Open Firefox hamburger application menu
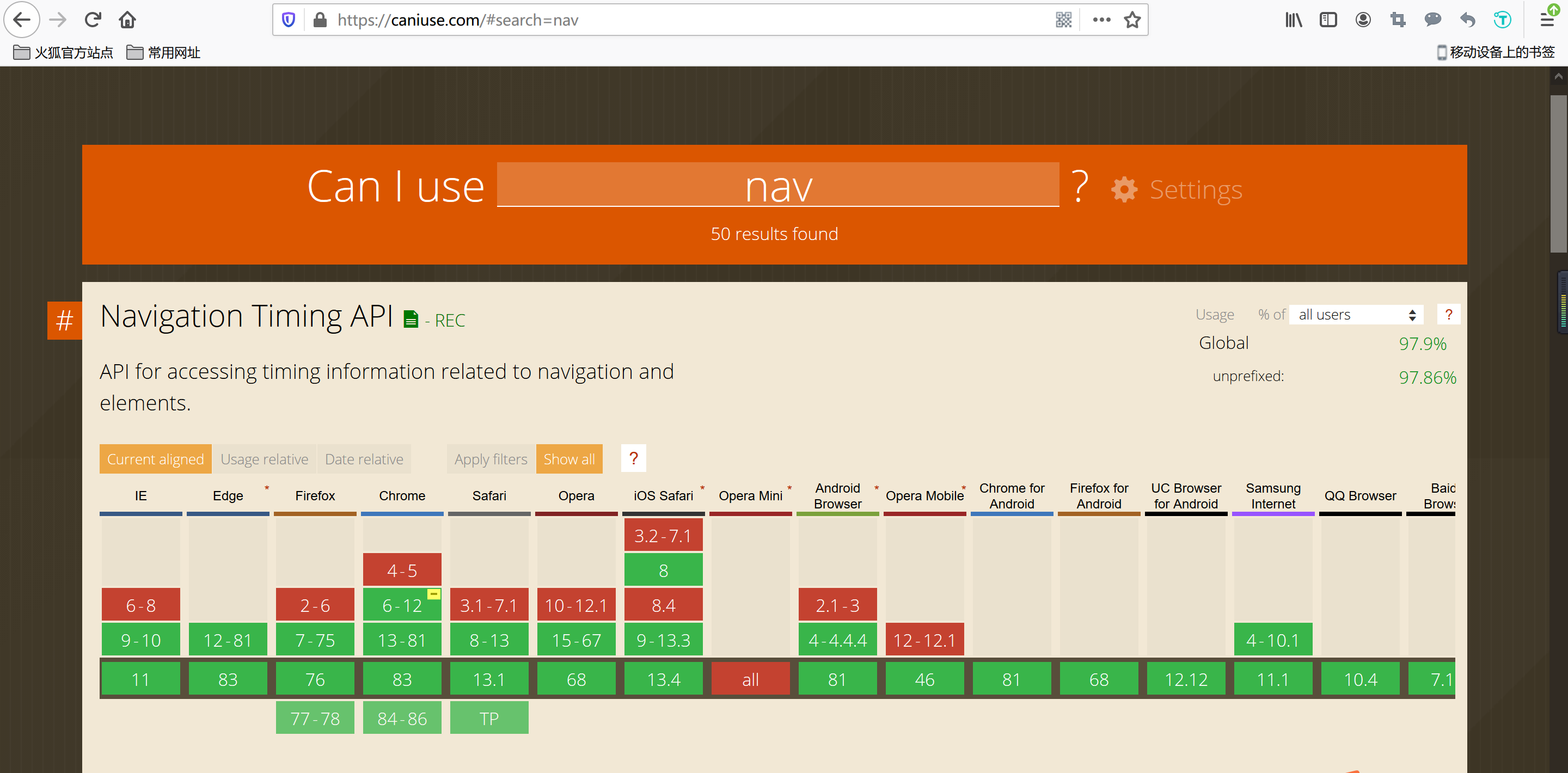The height and width of the screenshot is (773, 1568). [x=1547, y=20]
